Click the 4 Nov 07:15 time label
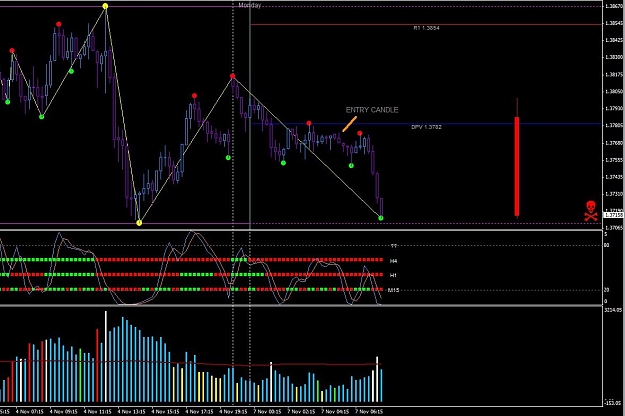Screen dimensions: 625x416 click(x=29, y=411)
